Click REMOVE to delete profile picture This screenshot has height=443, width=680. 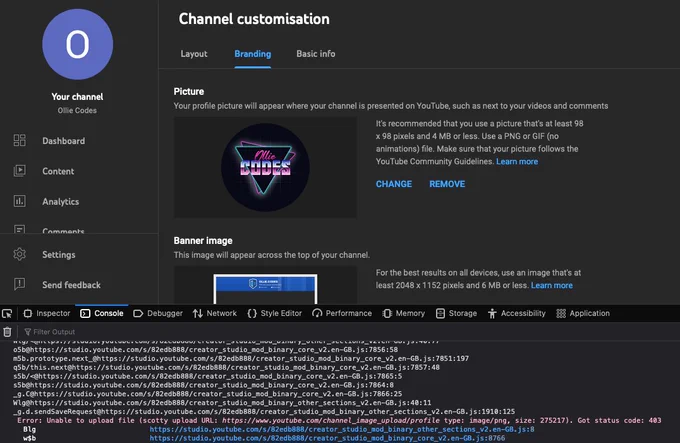pyautogui.click(x=447, y=184)
